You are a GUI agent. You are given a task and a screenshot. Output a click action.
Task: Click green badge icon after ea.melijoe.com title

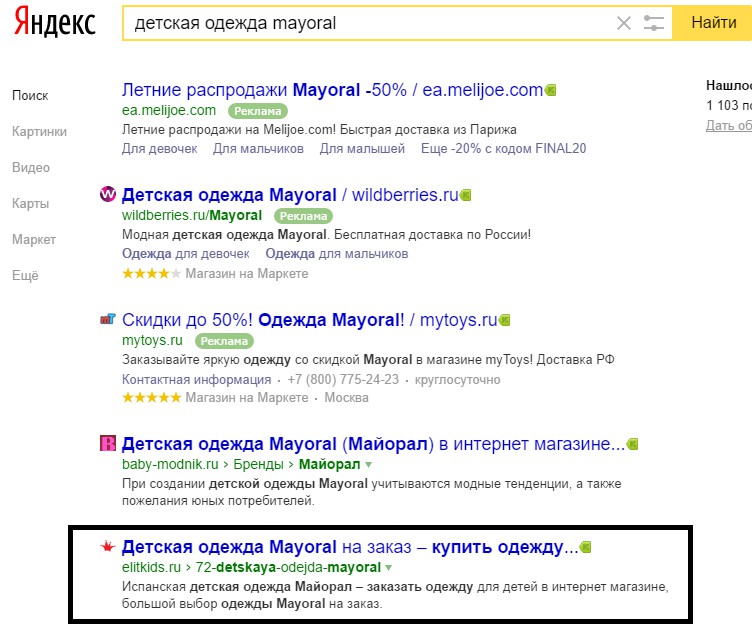point(551,90)
